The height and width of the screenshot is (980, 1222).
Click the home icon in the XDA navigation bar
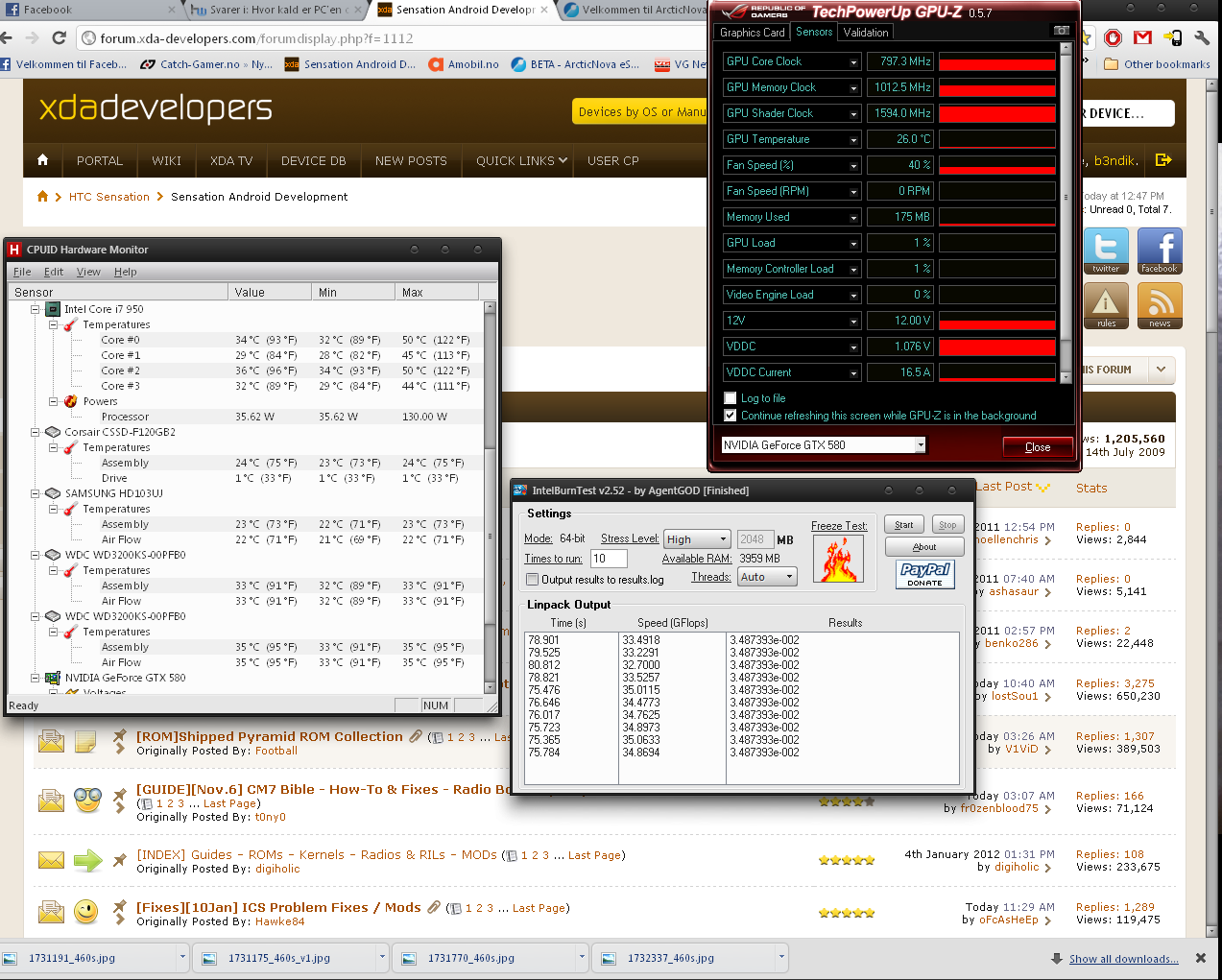pos(42,160)
